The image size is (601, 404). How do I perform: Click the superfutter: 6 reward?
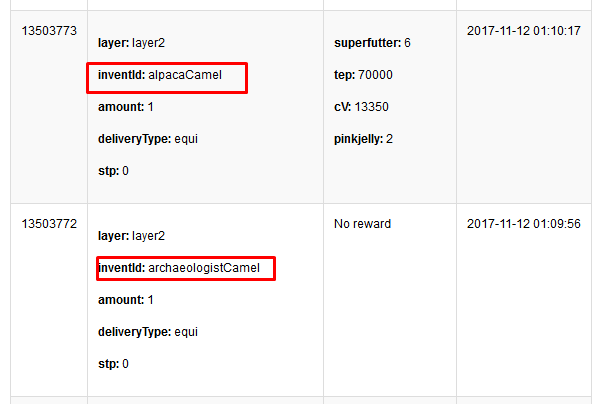(x=372, y=44)
